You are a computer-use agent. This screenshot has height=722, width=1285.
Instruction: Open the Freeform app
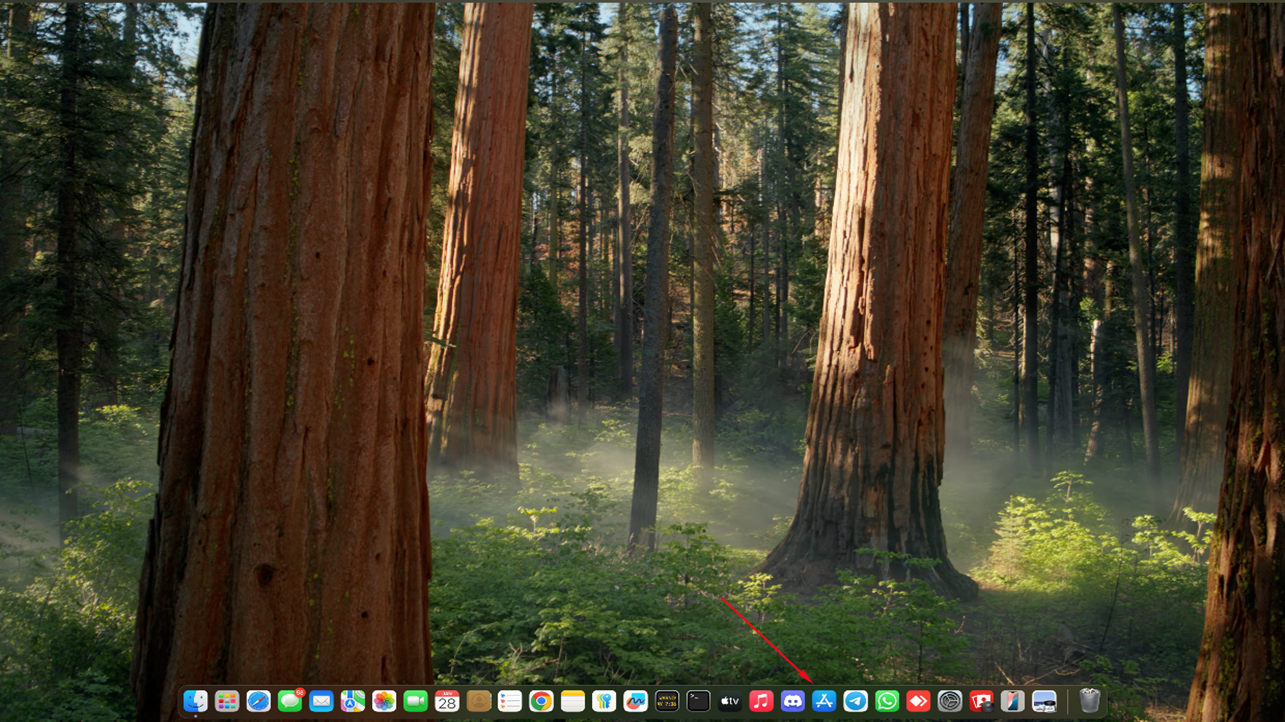[635, 701]
